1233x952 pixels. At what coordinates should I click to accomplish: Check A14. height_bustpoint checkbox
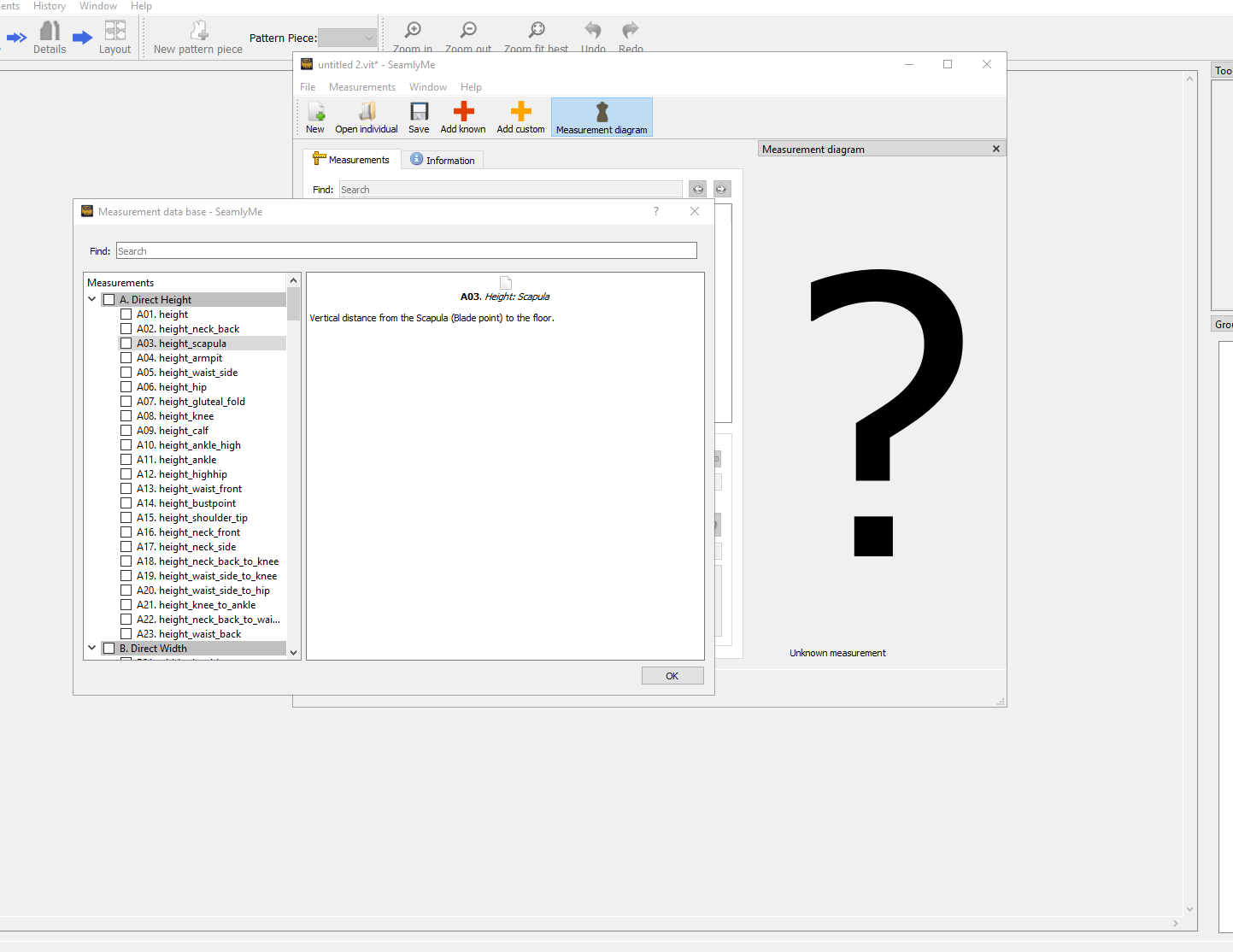point(126,503)
